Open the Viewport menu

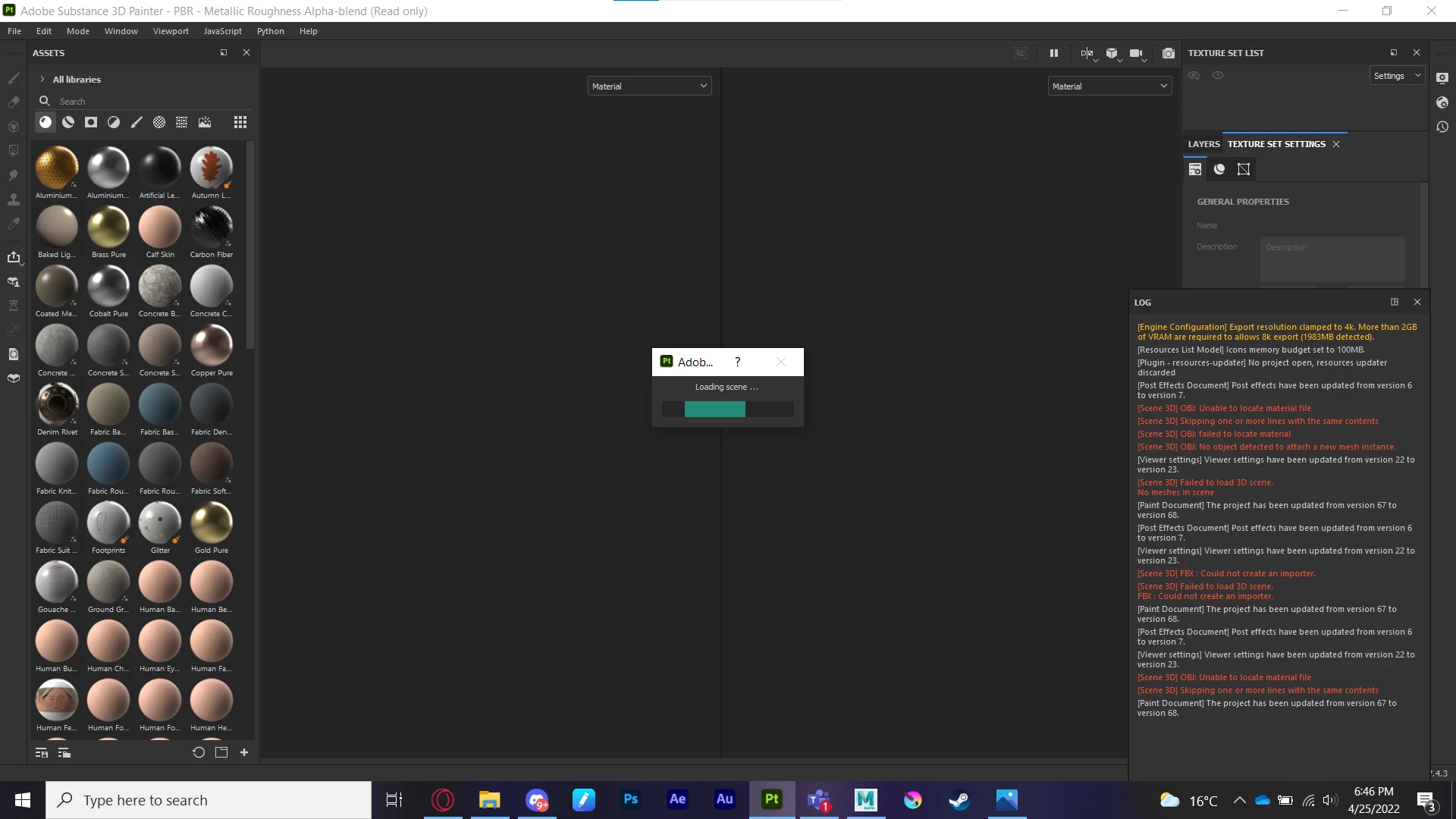pos(171,31)
